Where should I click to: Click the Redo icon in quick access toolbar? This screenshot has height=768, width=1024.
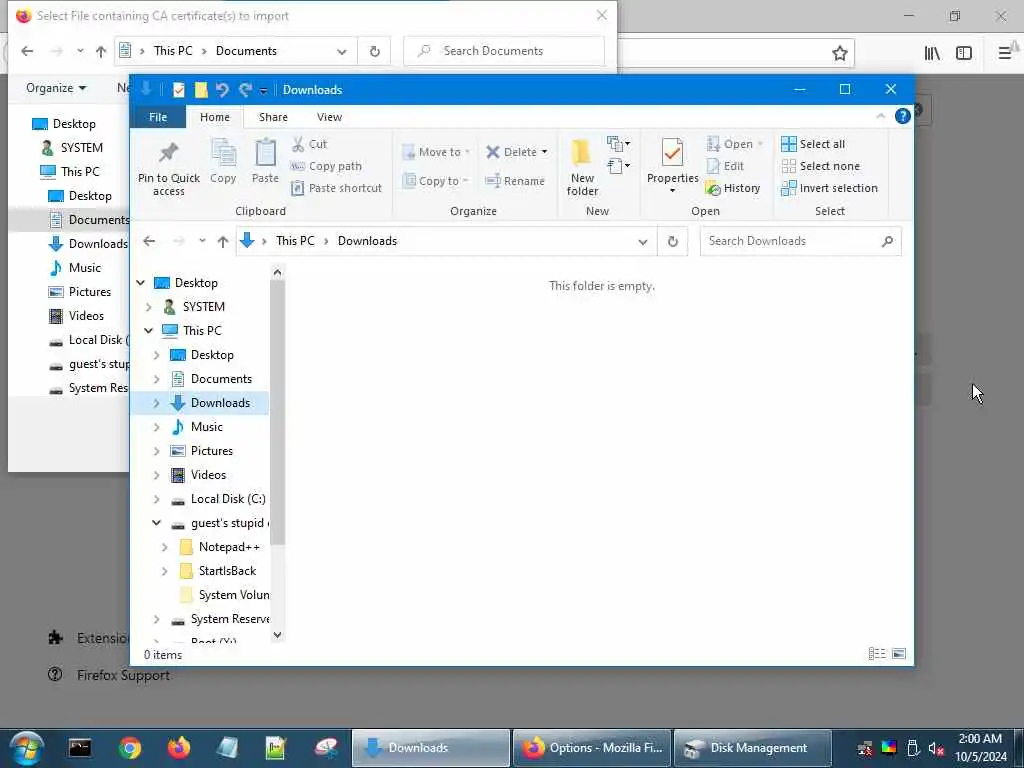coord(245,89)
